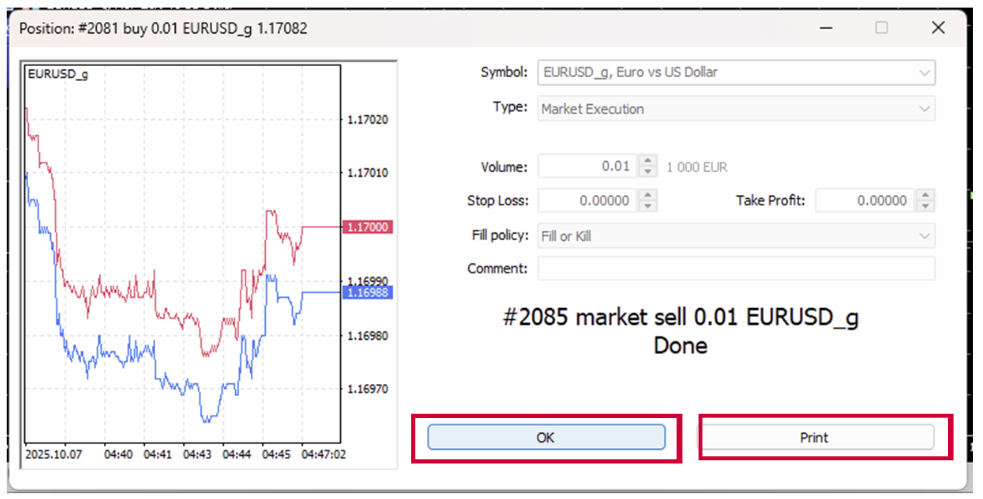Click the EURUSD_g tick chart area
983x499 pixels.
pos(180,250)
